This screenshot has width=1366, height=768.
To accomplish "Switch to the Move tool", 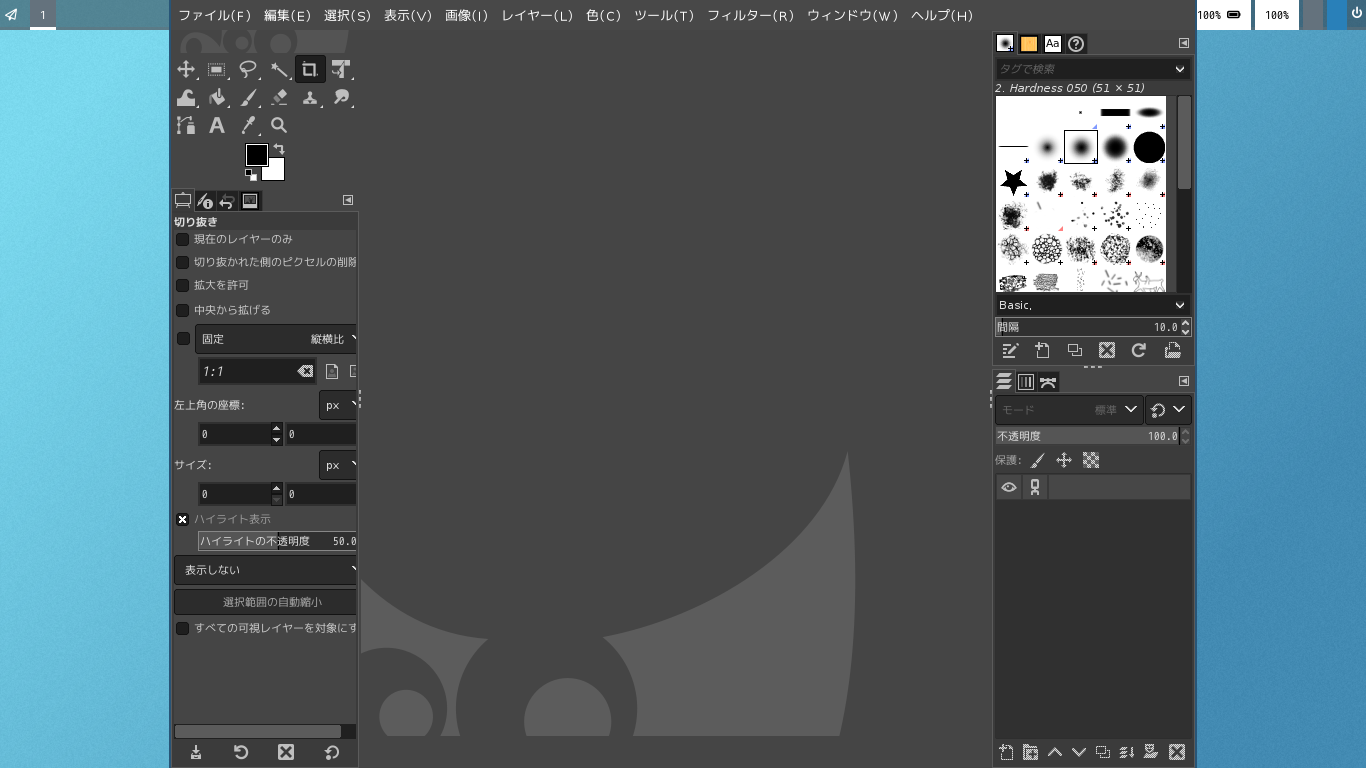I will [x=186, y=69].
